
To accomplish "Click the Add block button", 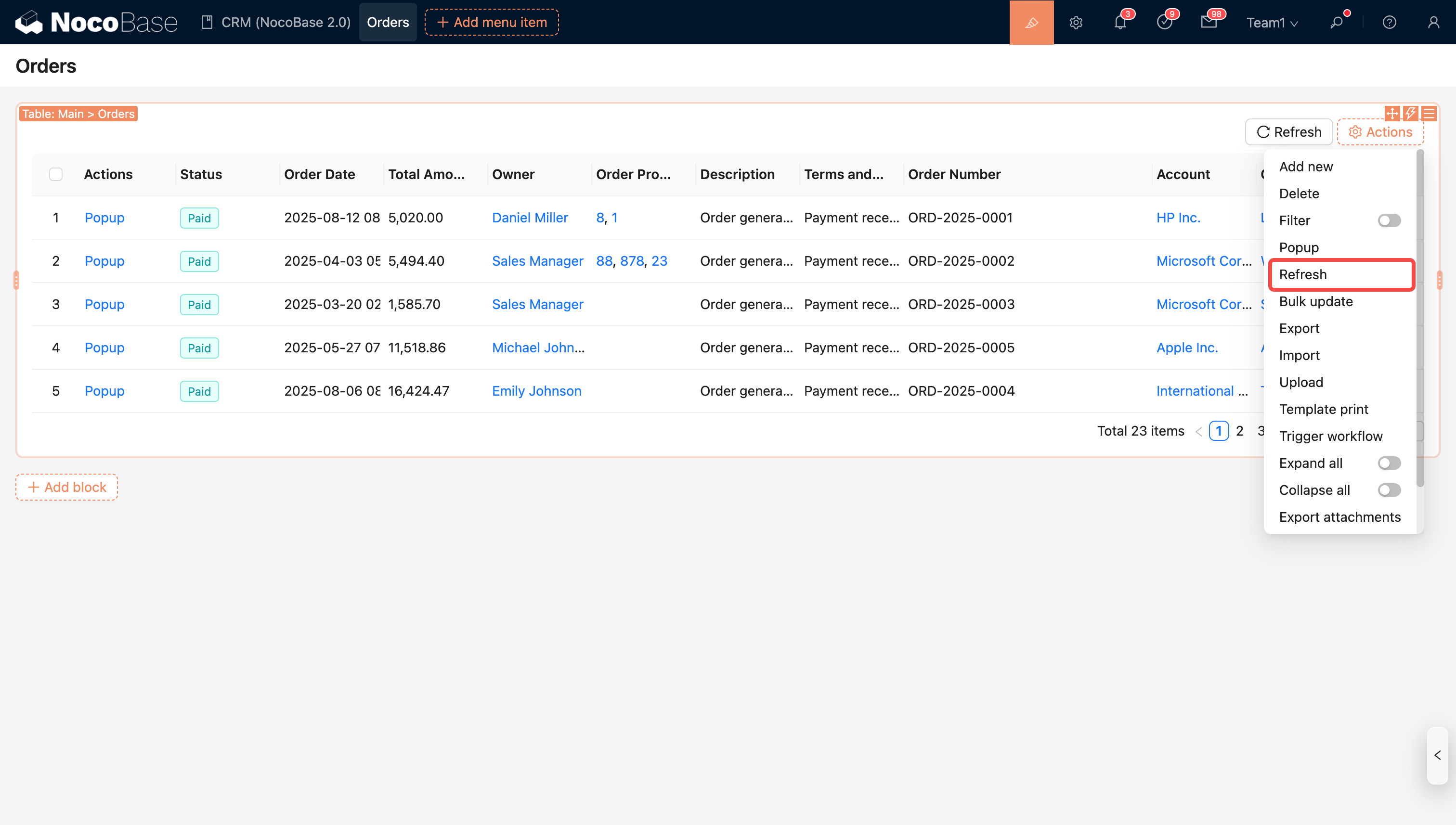I will tap(66, 487).
